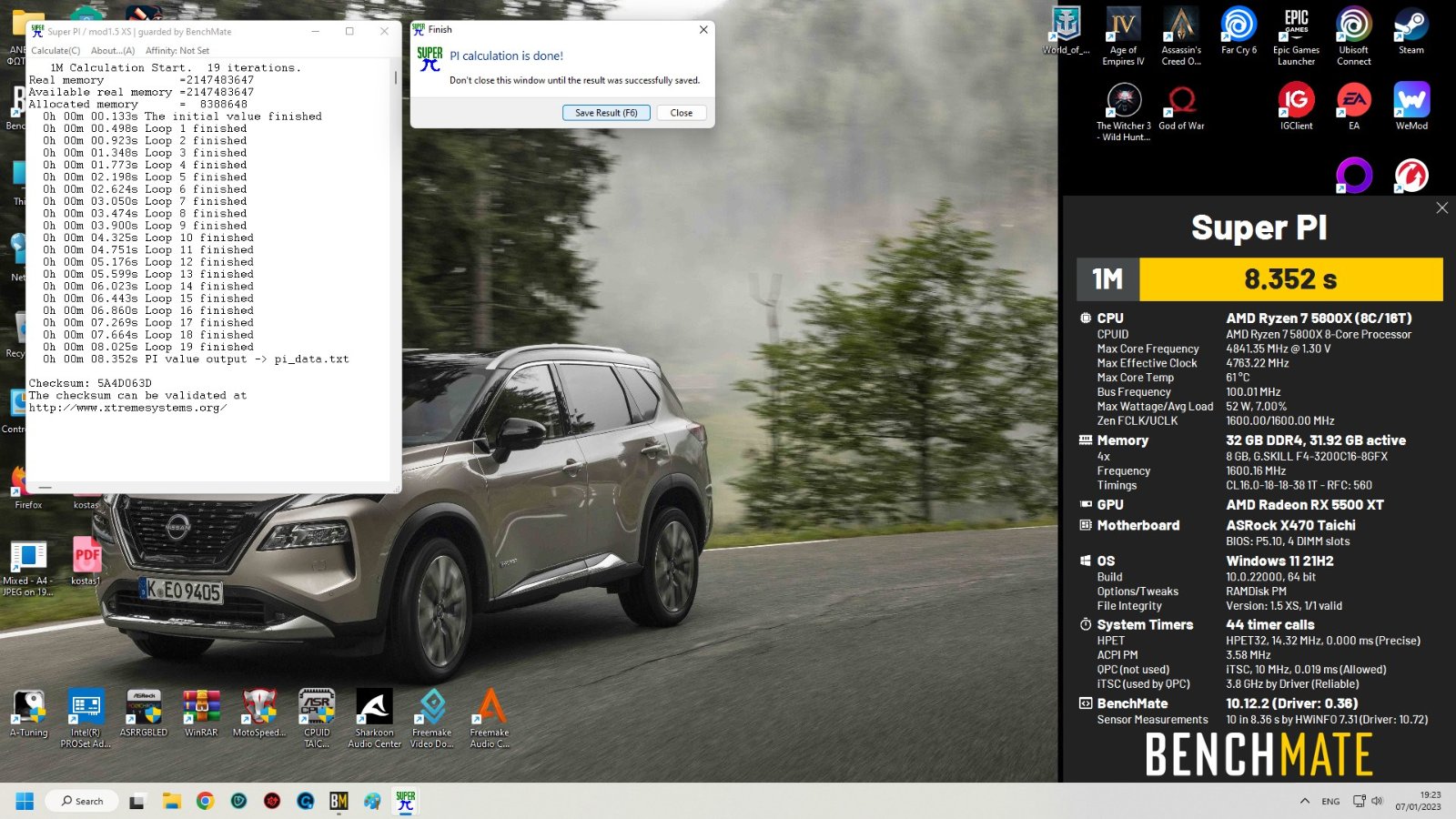Image resolution: width=1456 pixels, height=819 pixels.
Task: Show hidden tray icons chevron
Action: (1305, 801)
